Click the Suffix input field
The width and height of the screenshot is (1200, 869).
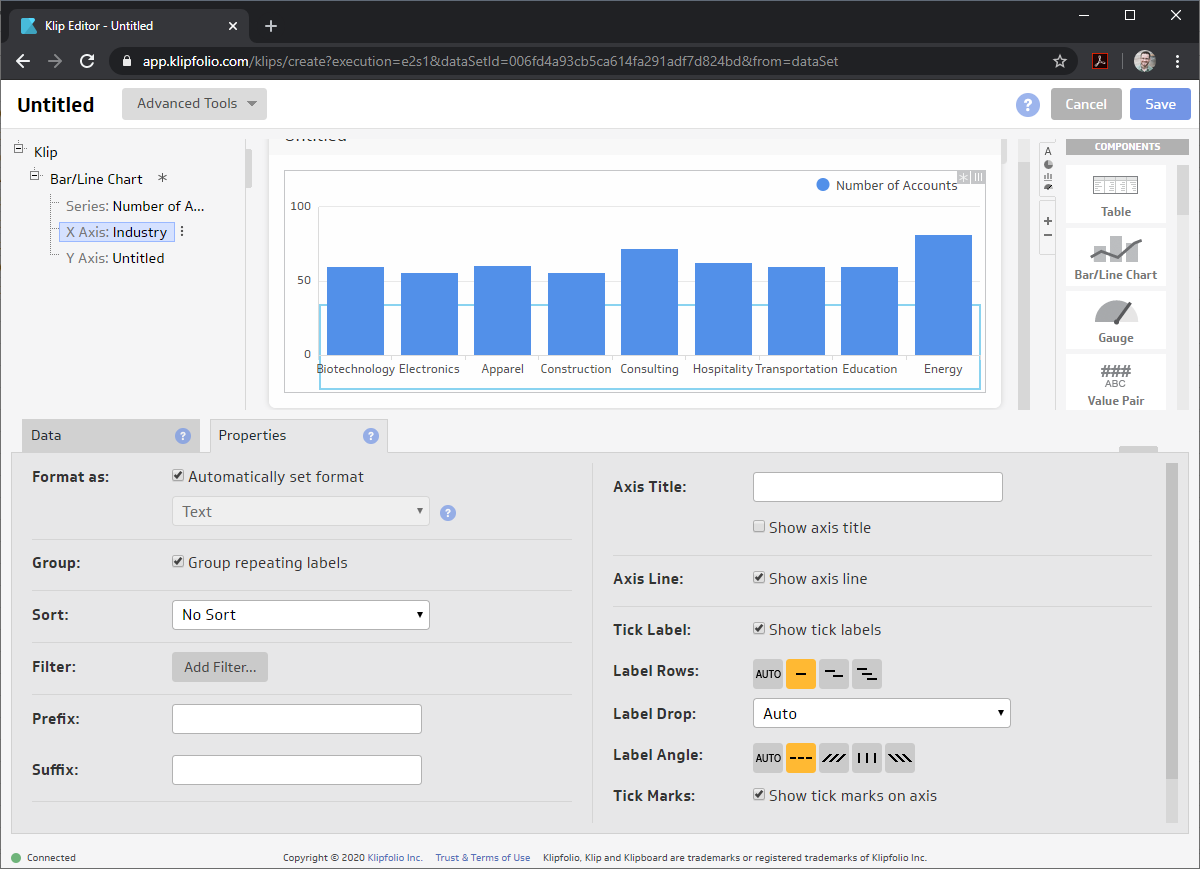tap(297, 770)
